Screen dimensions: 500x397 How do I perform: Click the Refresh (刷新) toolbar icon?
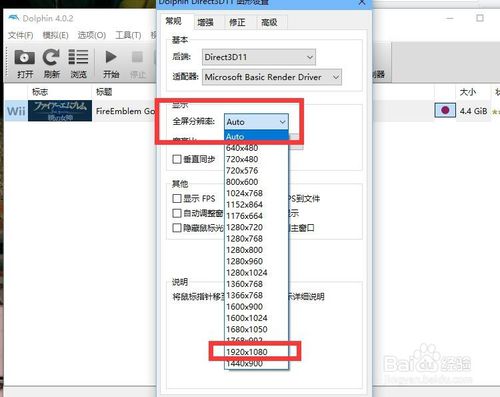click(51, 57)
